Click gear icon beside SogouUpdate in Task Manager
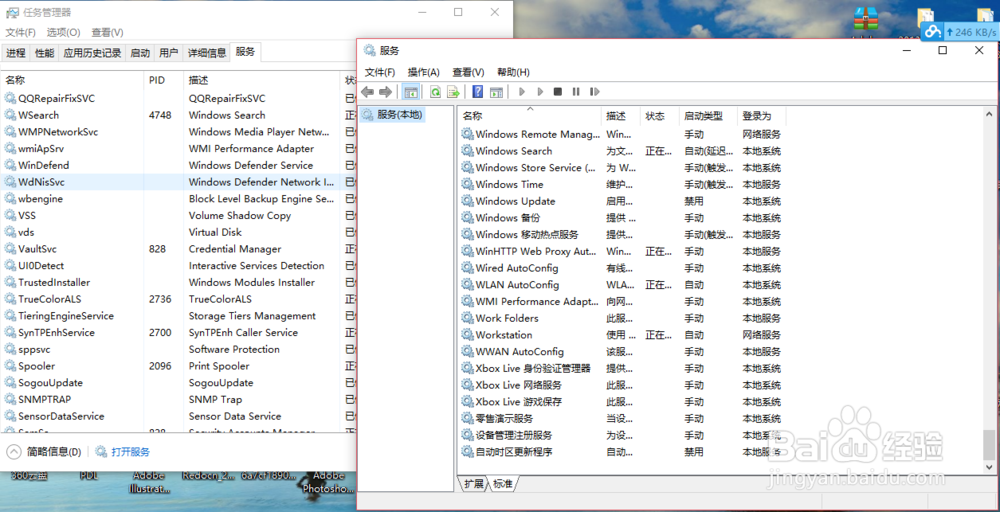Screen dimensions: 1000x512 click(10, 383)
